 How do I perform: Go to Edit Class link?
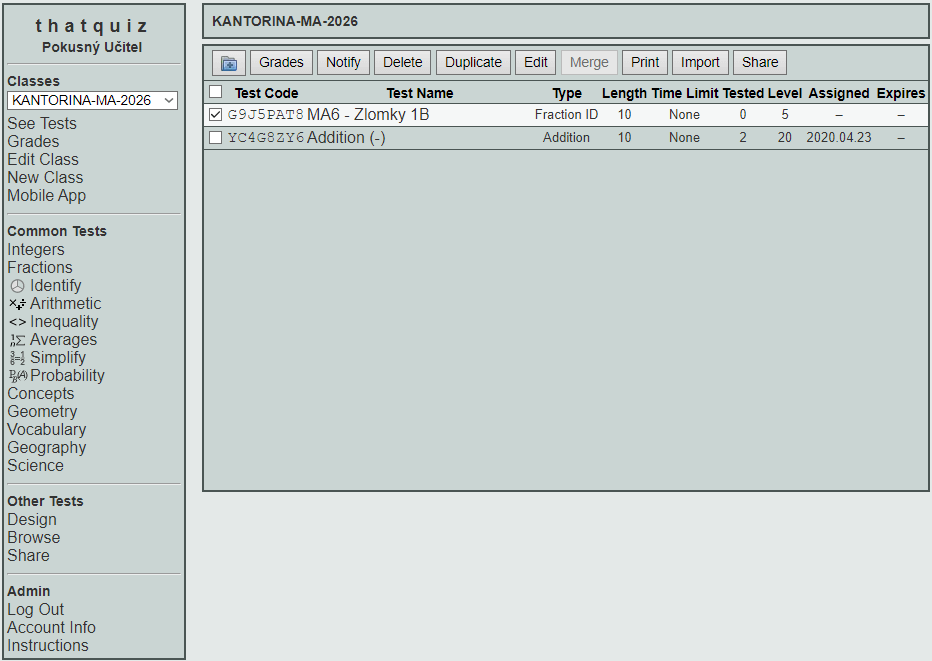click(43, 160)
